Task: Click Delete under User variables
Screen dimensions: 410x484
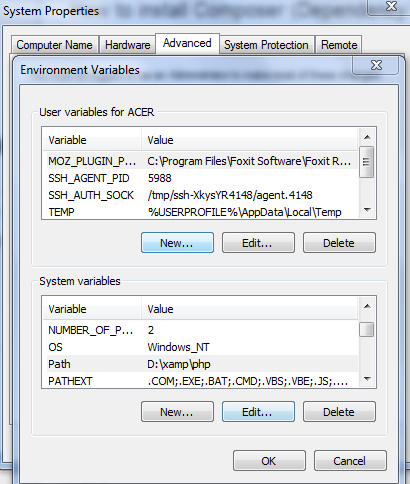Action: tap(339, 243)
